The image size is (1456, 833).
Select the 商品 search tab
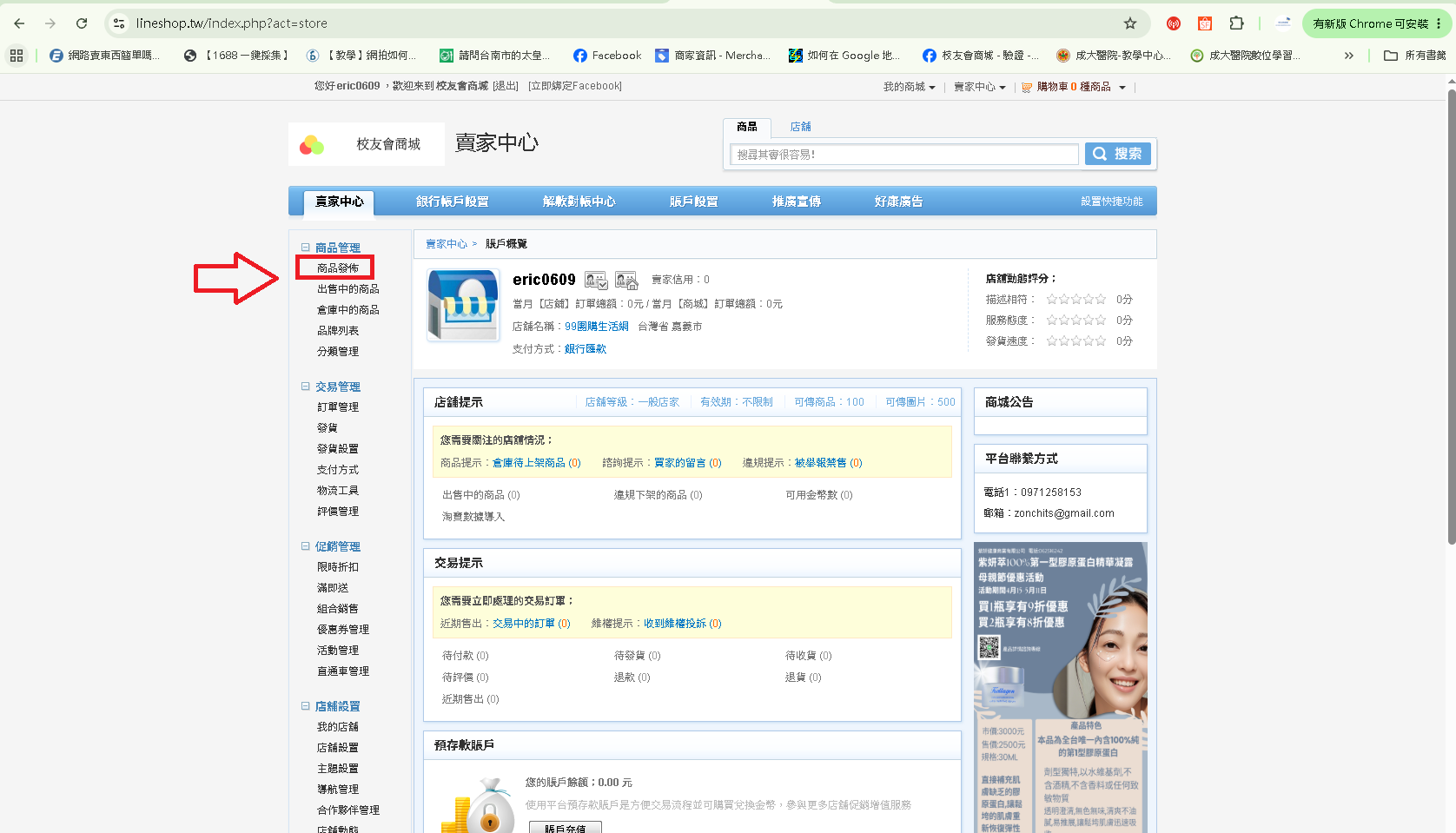(747, 127)
